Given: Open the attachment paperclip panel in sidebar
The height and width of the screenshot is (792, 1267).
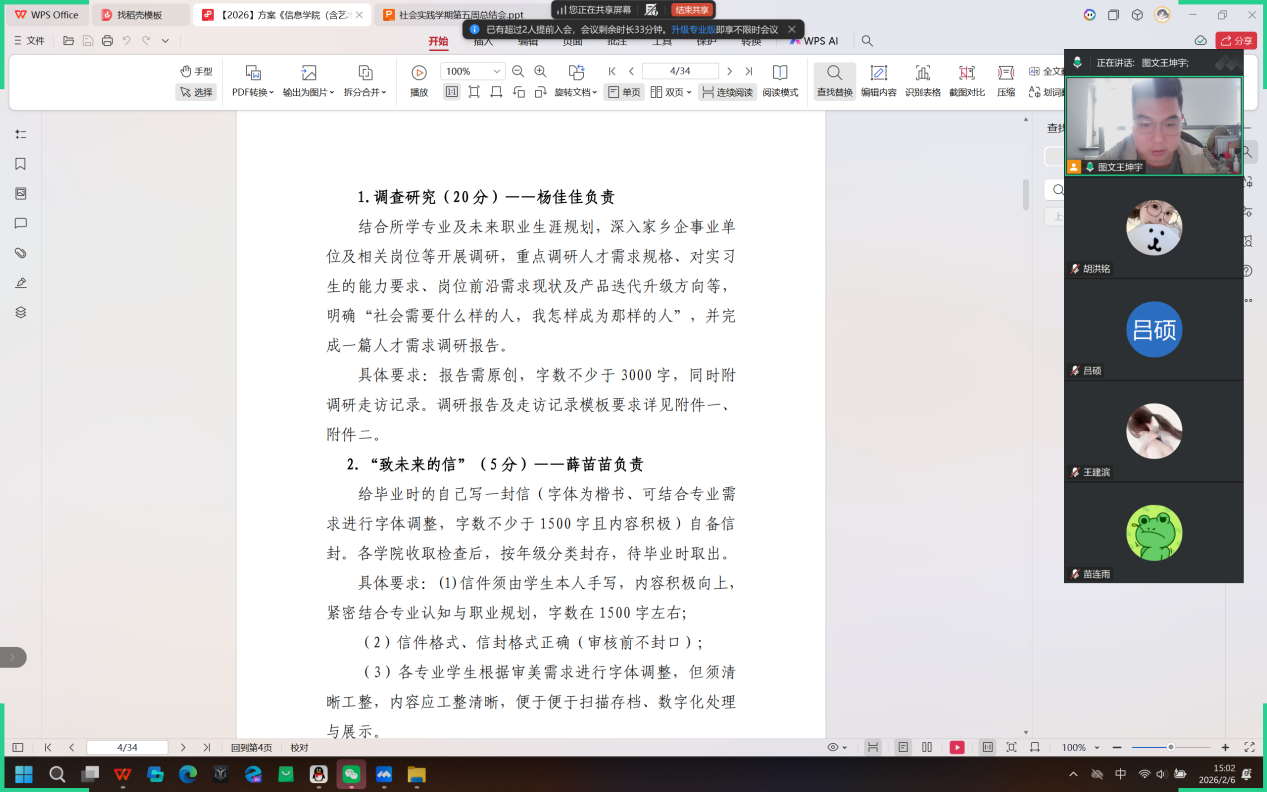Looking at the screenshot, I should pyautogui.click(x=20, y=253).
